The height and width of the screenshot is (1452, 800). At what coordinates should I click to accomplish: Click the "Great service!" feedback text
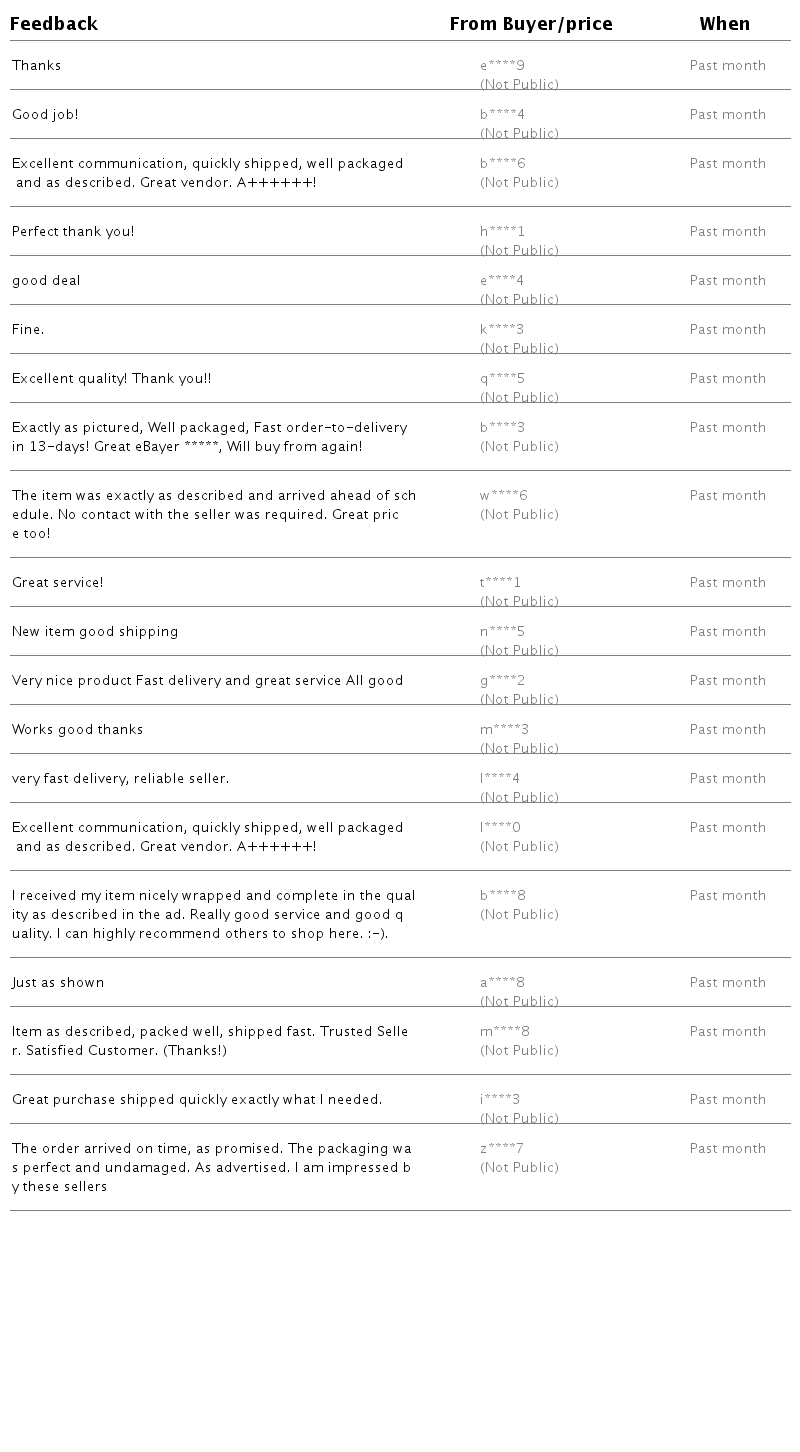(x=58, y=583)
